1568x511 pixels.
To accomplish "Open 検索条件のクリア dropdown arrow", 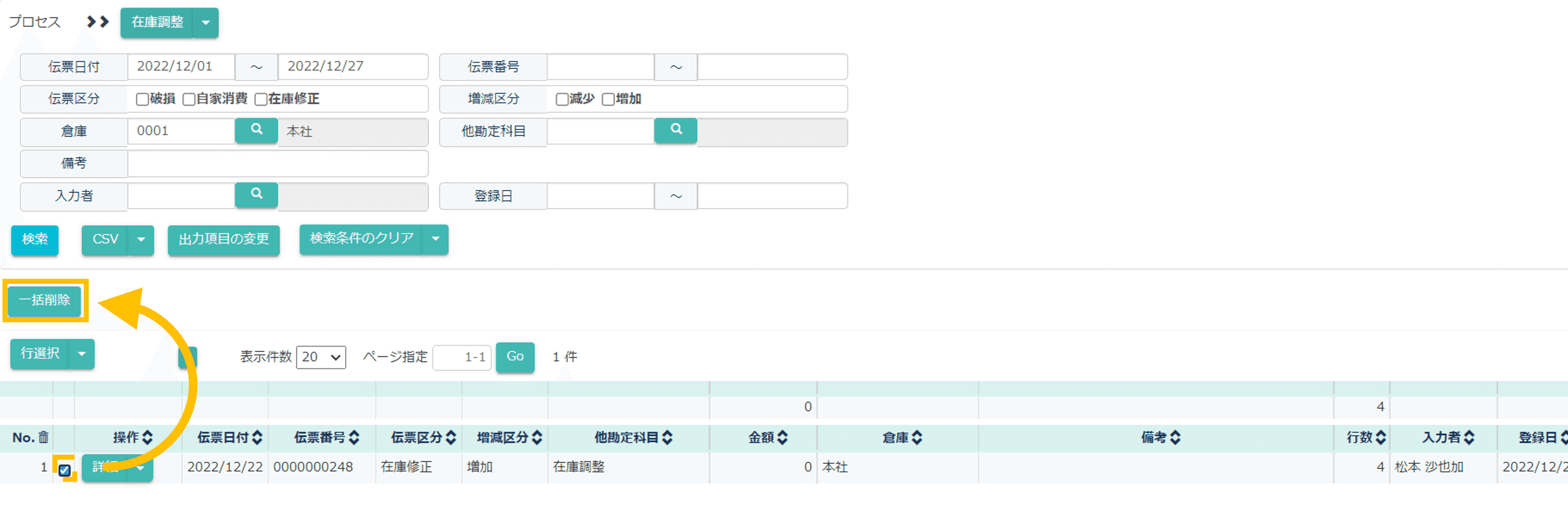I will (x=436, y=239).
